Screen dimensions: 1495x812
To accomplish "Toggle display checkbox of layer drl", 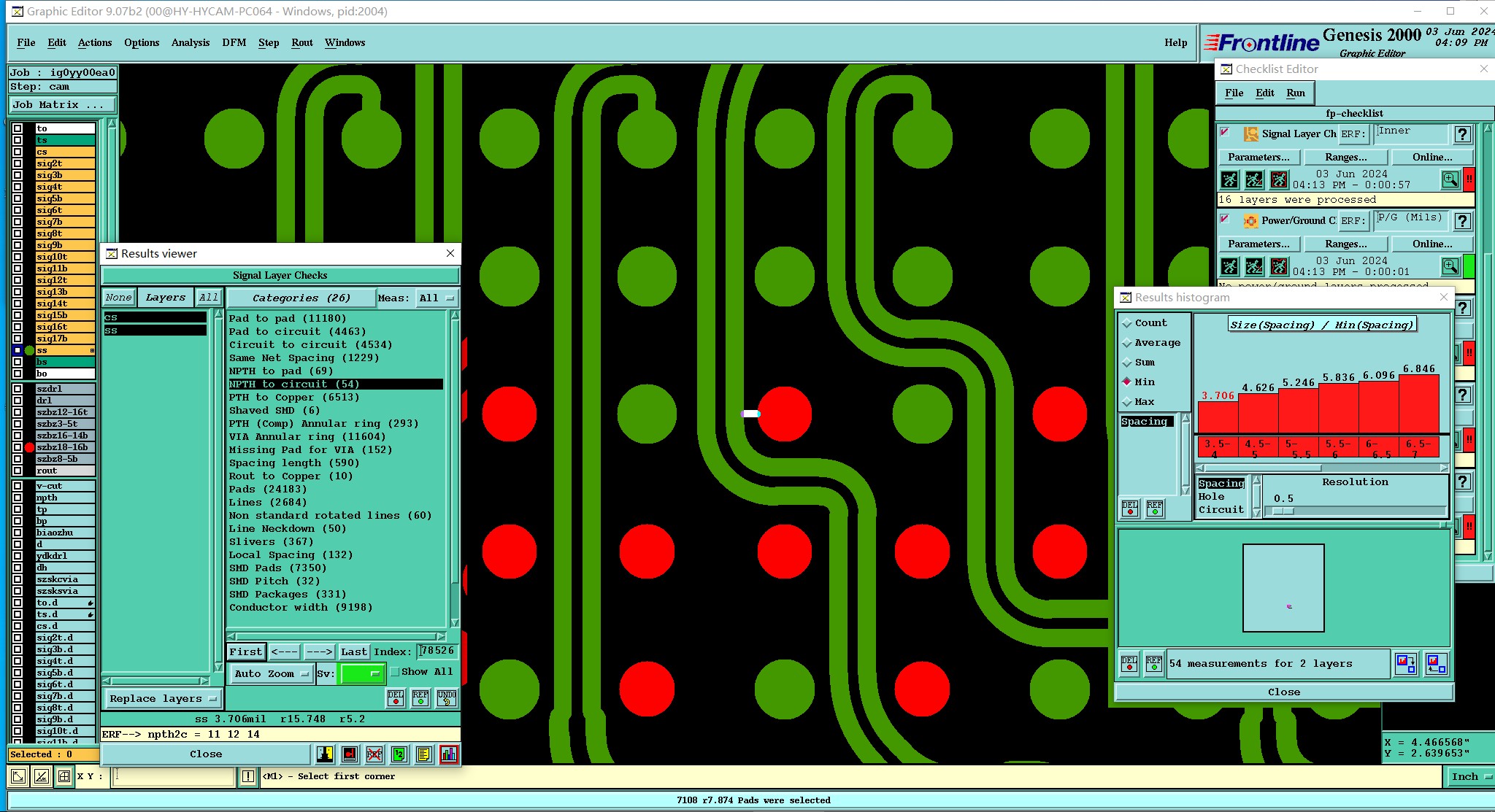I will tap(18, 401).
